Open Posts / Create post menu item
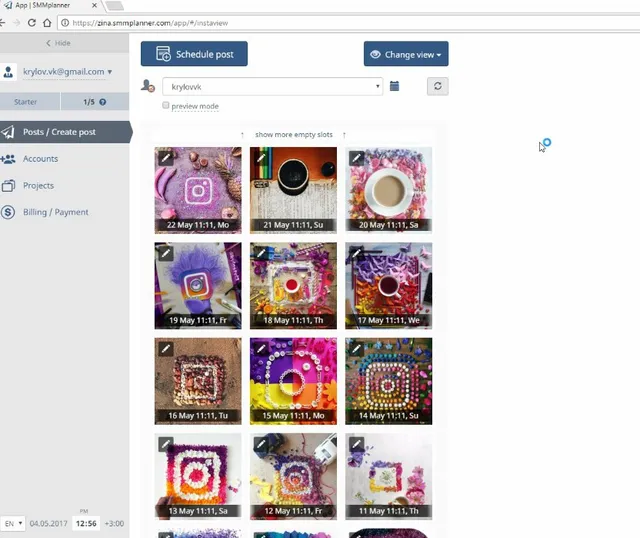The width and height of the screenshot is (640, 538). [65, 132]
